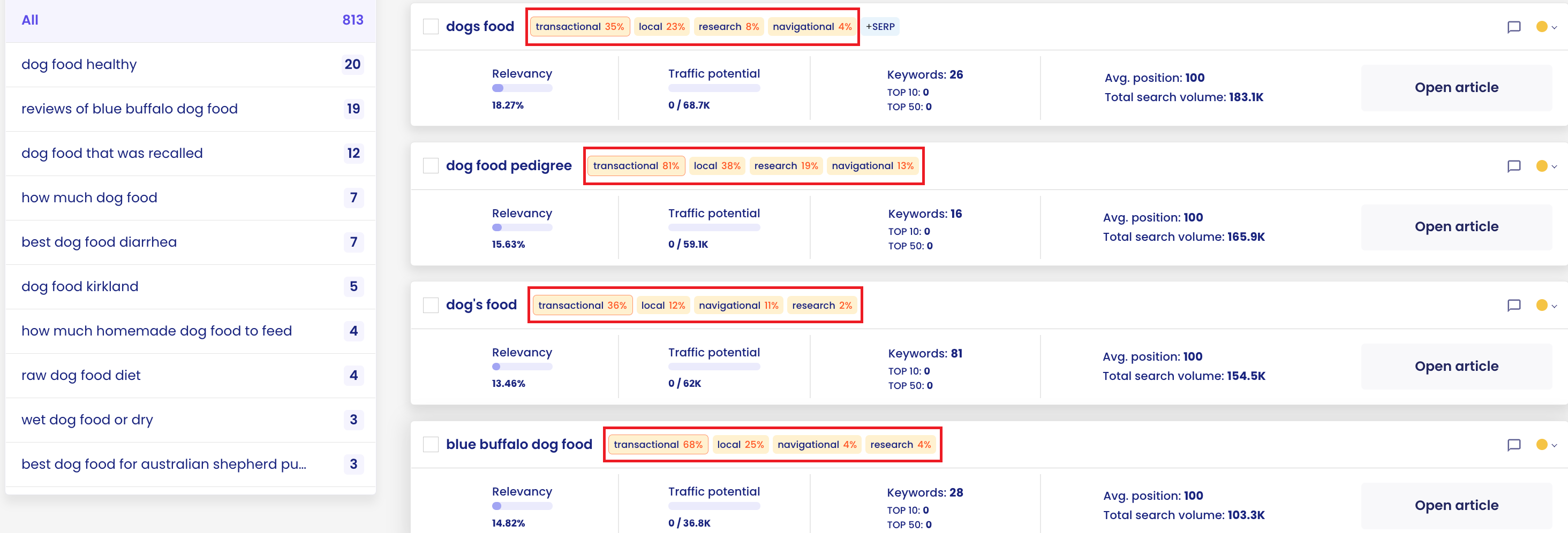Click 'navigational 4%' tag on dogs food
Image resolution: width=1568 pixels, height=533 pixels.
tap(812, 27)
